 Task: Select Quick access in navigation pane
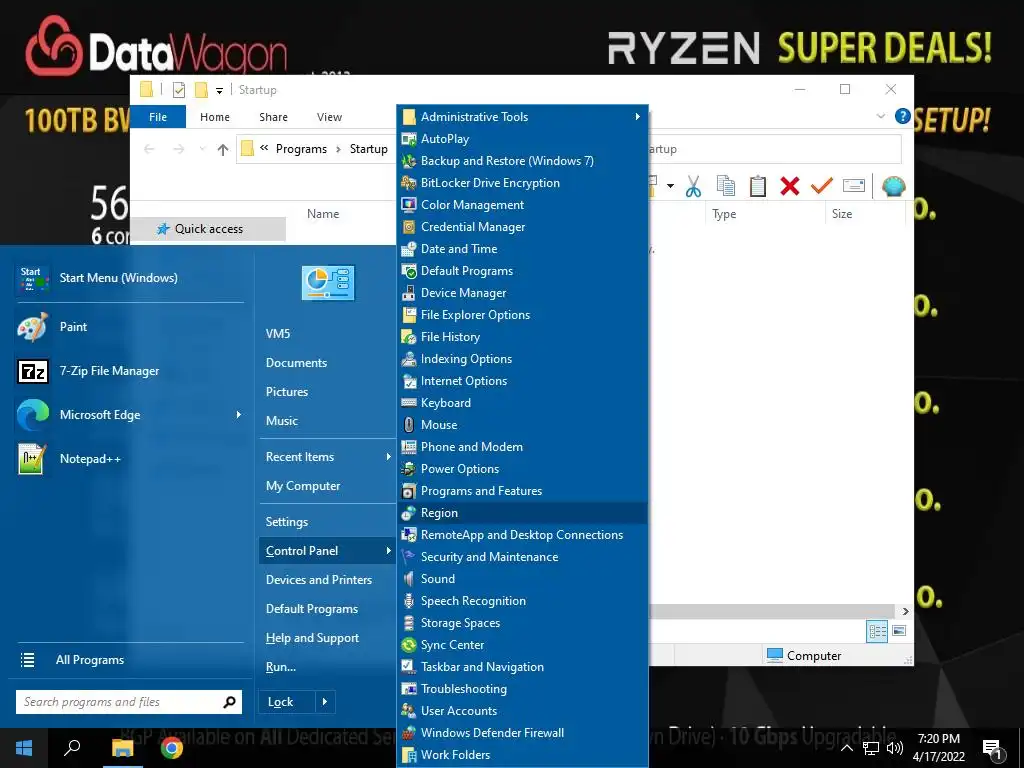[x=208, y=229]
